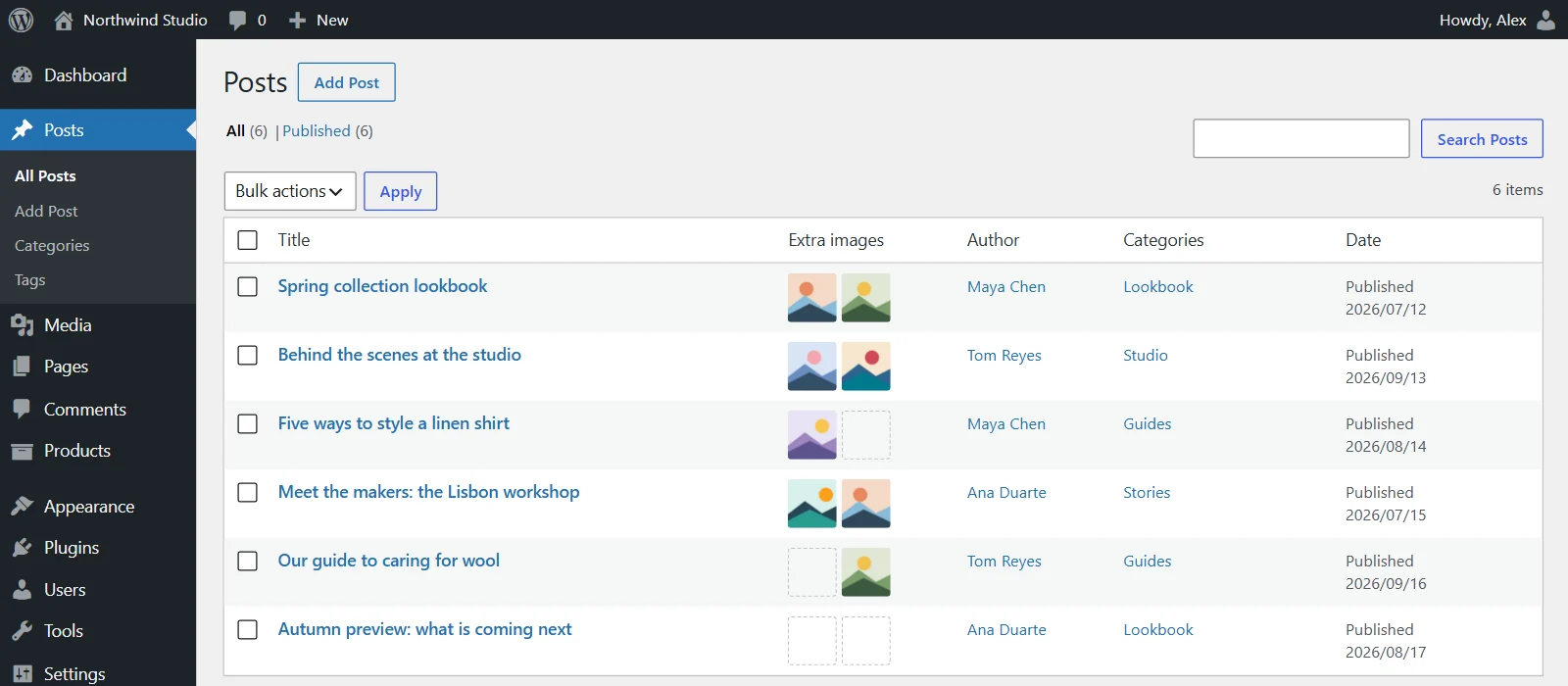Viewport: 1568px width, 686px height.
Task: Open Behind the scenes at the studio post
Action: (x=399, y=355)
